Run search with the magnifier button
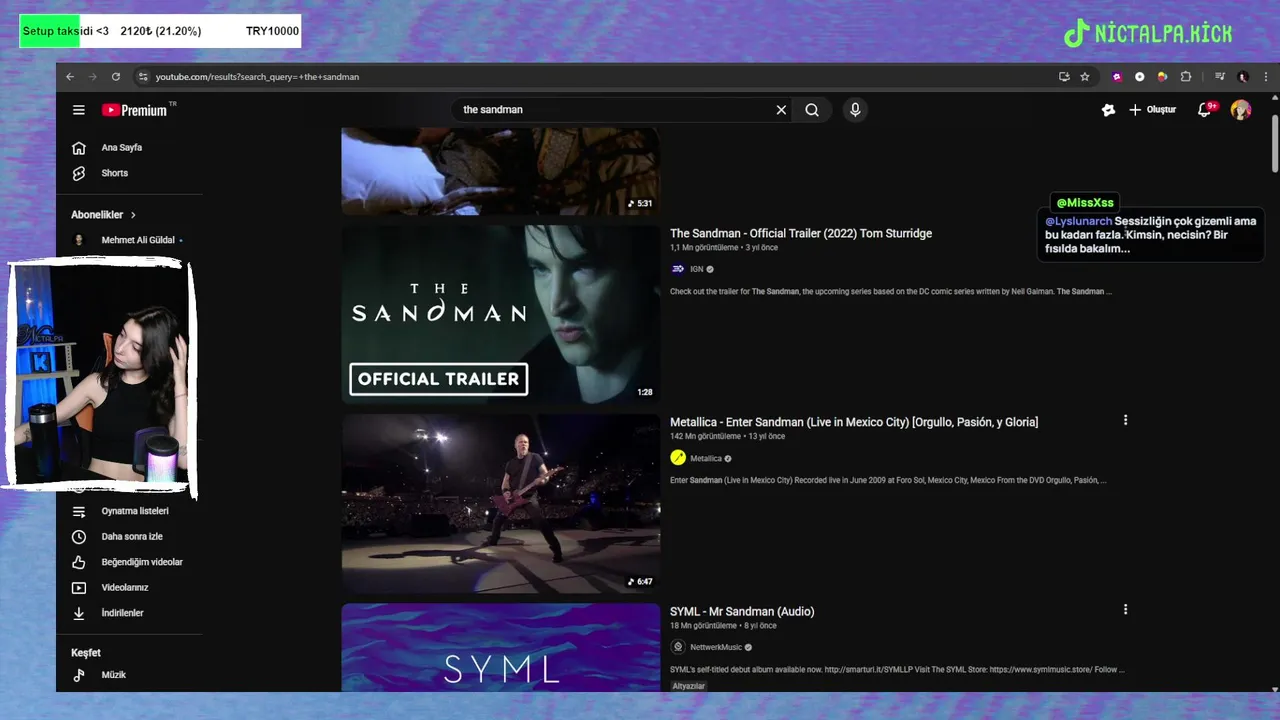1280x720 pixels. coord(812,110)
